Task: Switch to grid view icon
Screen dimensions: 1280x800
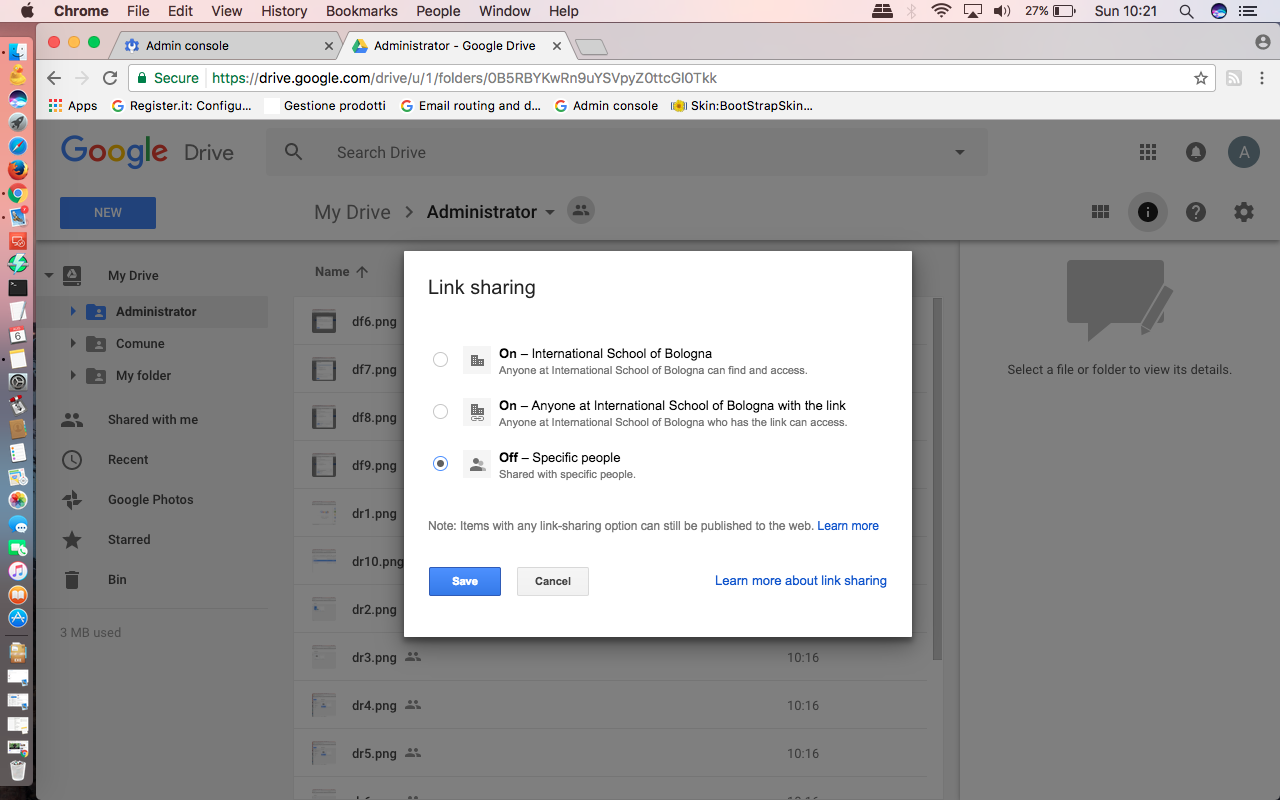Action: click(1100, 212)
